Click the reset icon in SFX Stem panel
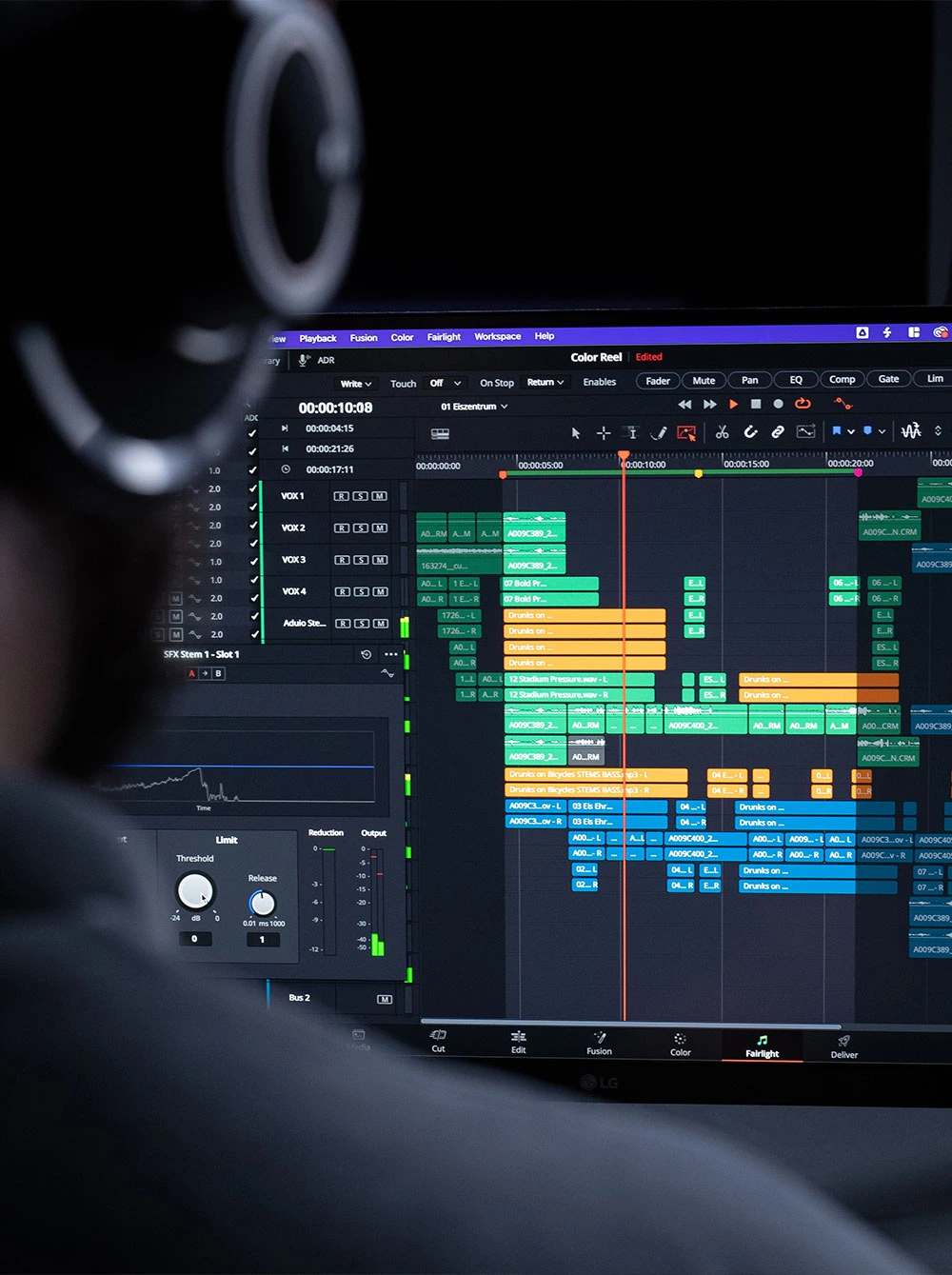Image resolution: width=952 pixels, height=1275 pixels. [x=367, y=654]
